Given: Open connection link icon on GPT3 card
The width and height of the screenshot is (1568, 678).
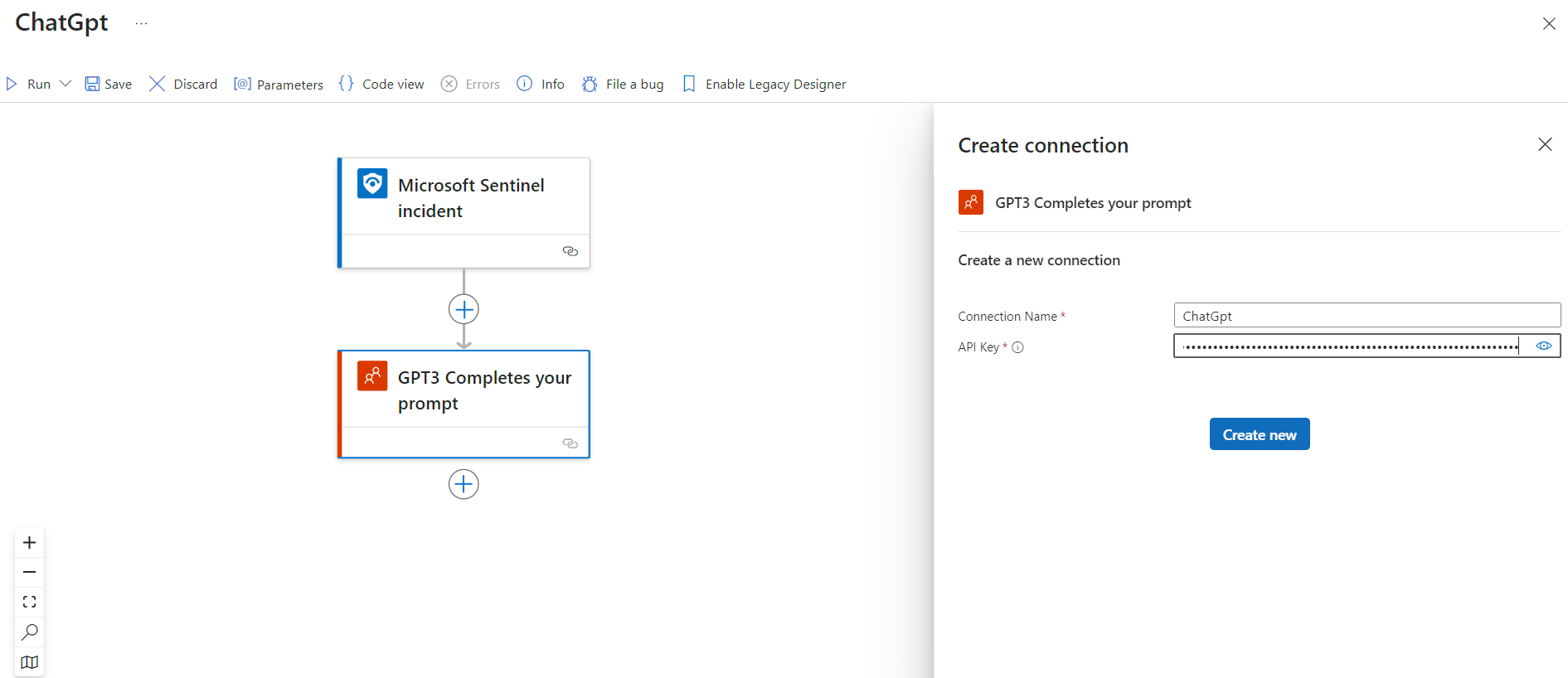Looking at the screenshot, I should [x=570, y=443].
